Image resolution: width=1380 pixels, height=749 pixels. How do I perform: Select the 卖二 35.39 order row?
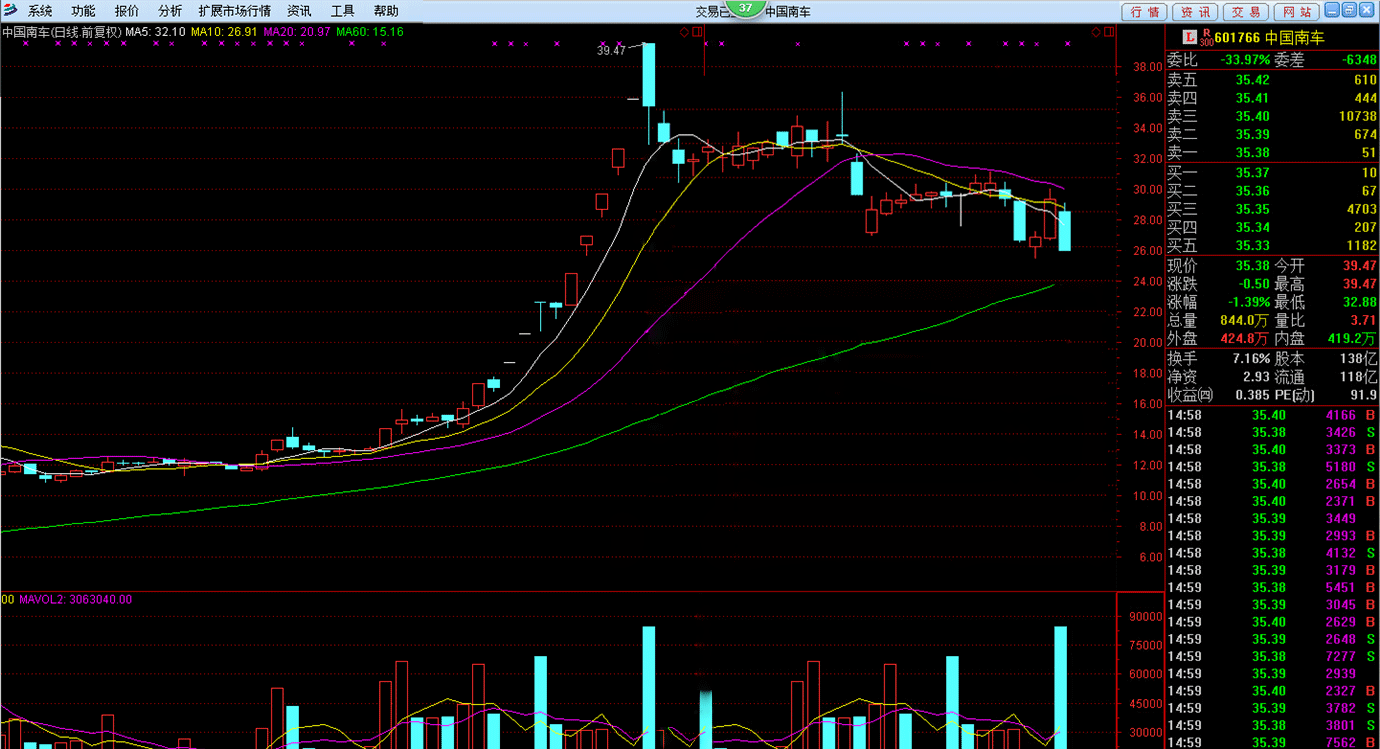click(x=1272, y=134)
